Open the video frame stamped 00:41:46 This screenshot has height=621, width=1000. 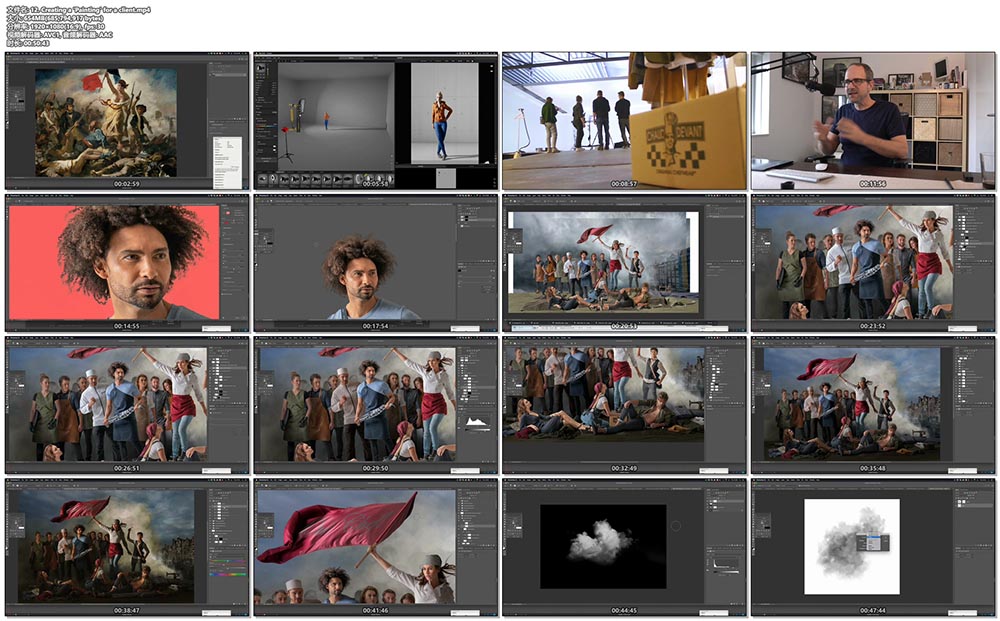tap(376, 547)
